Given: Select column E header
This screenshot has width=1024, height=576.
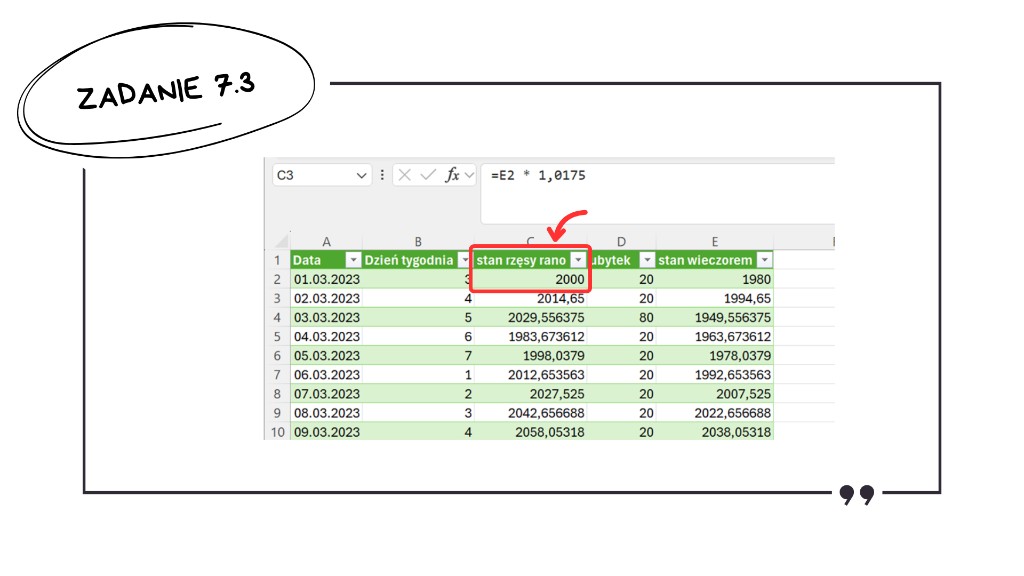Looking at the screenshot, I should (x=714, y=242).
